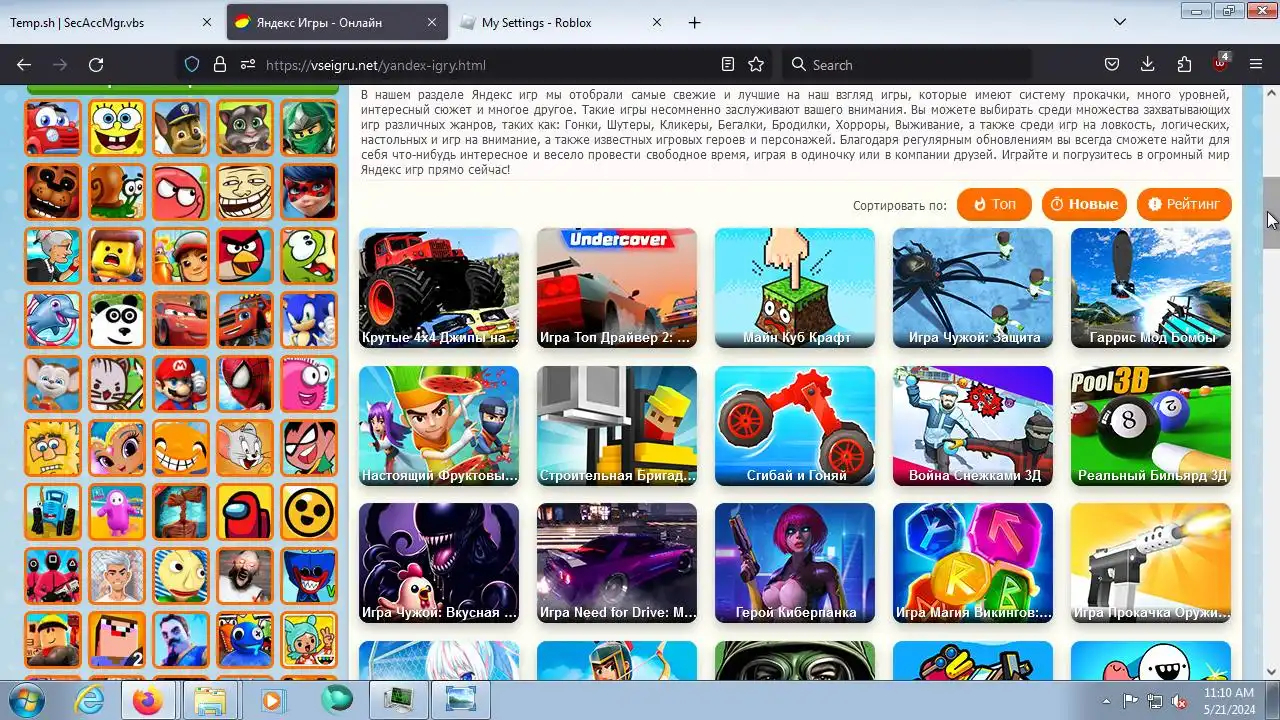This screenshot has width=1280, height=720.
Task: Open the red Among Us crewmate icon
Action: coord(245,511)
